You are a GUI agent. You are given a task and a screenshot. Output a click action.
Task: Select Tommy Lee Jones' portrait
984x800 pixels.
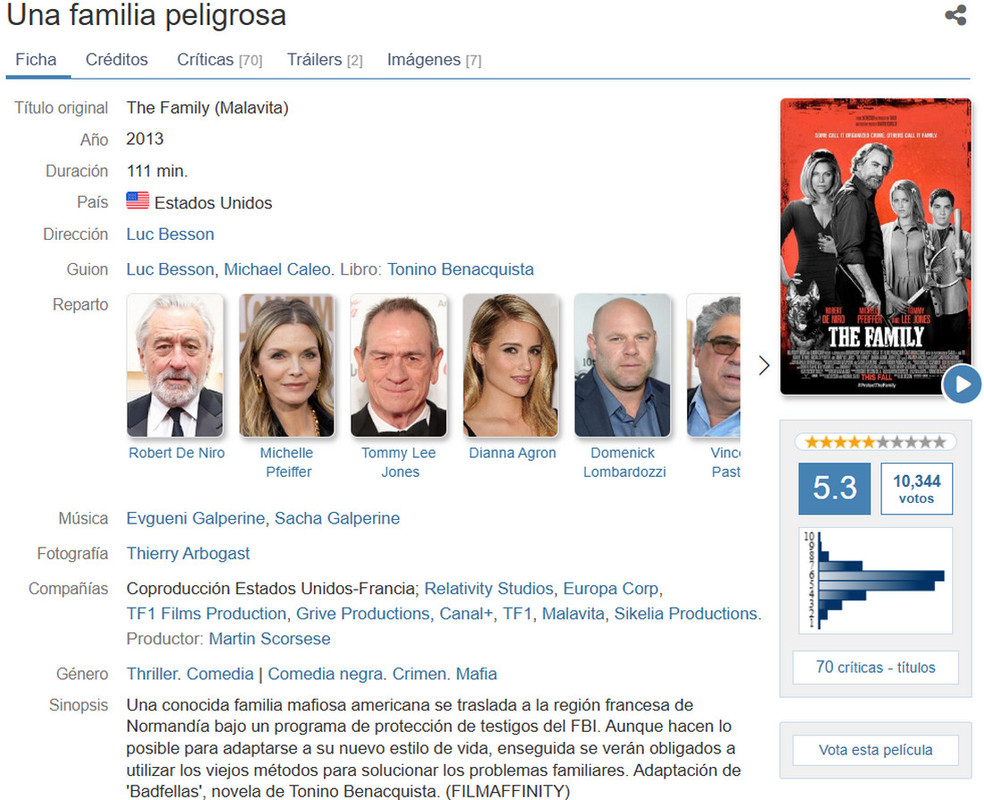point(398,365)
